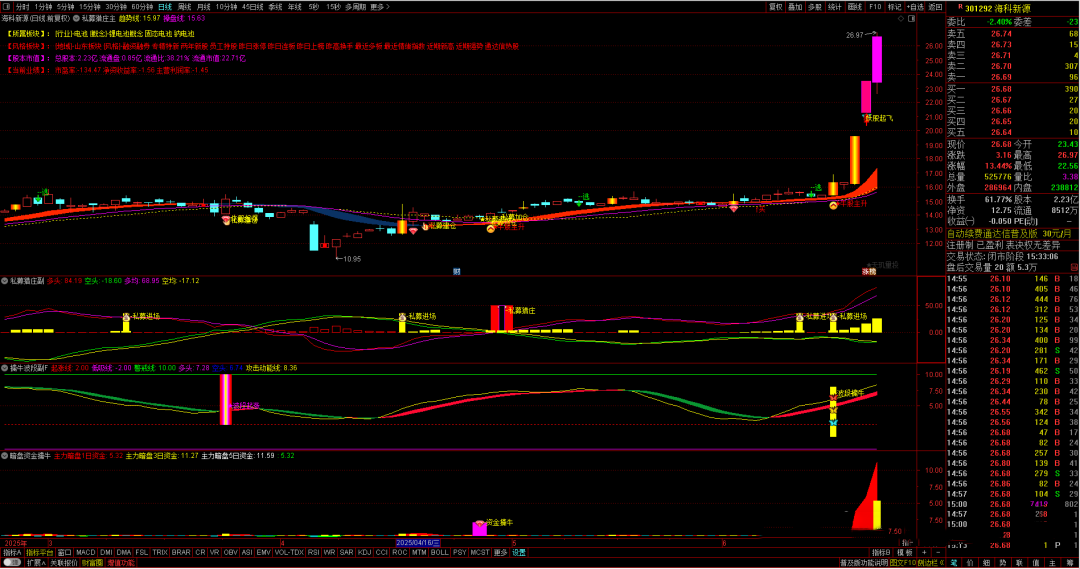Click the 2025/04/16 date marker on timeline
The height and width of the screenshot is (569, 1080).
(x=417, y=542)
